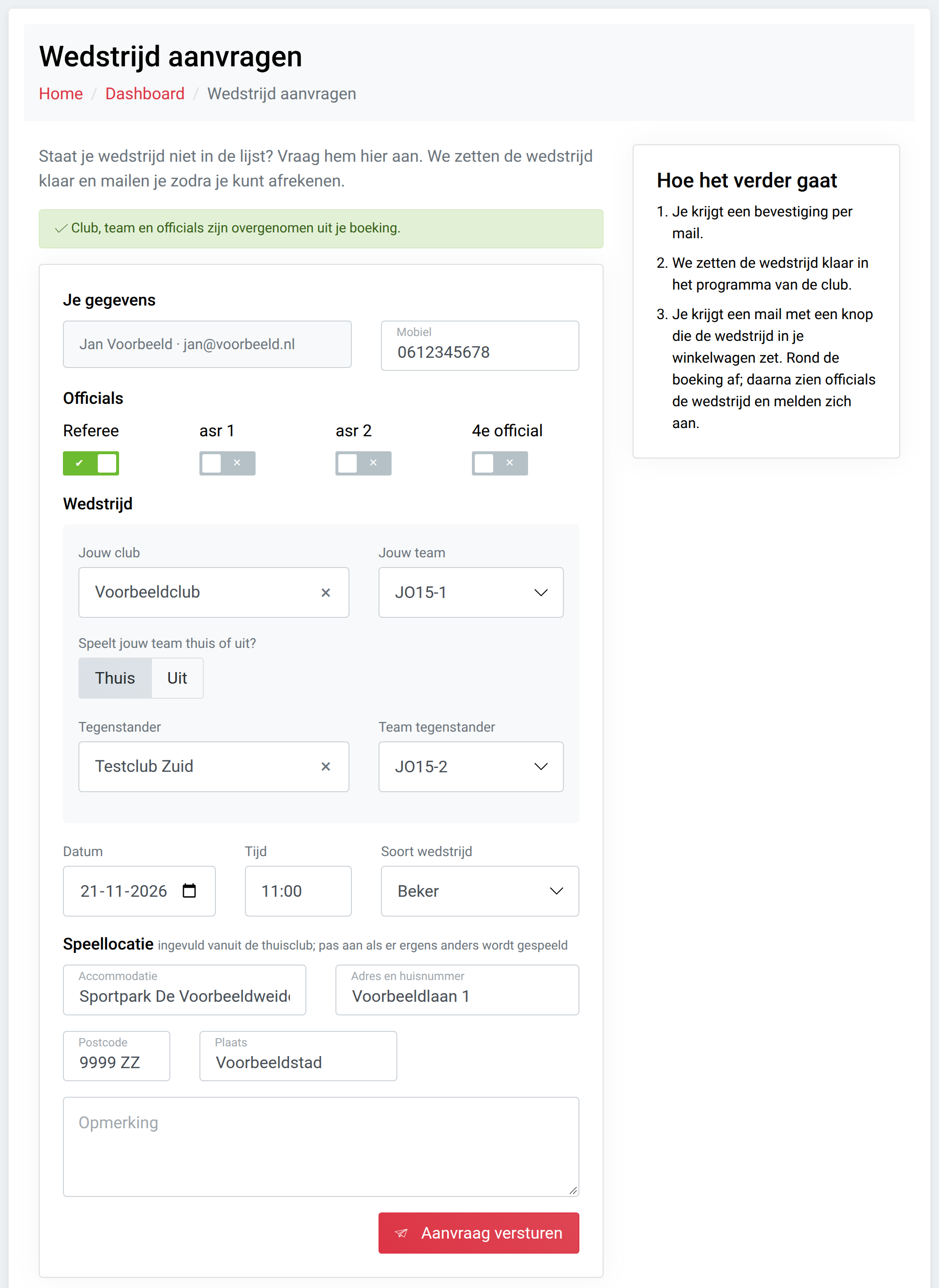Open the date picker calendar icon
939x1288 pixels.
click(x=189, y=890)
